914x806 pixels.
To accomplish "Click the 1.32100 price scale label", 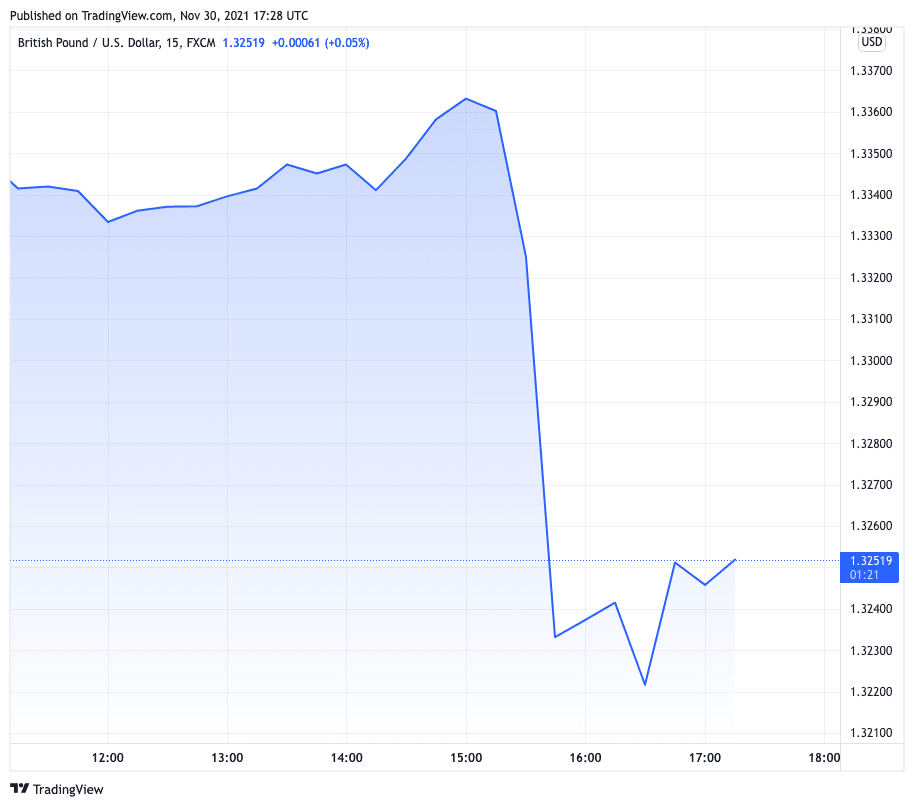I will [869, 734].
